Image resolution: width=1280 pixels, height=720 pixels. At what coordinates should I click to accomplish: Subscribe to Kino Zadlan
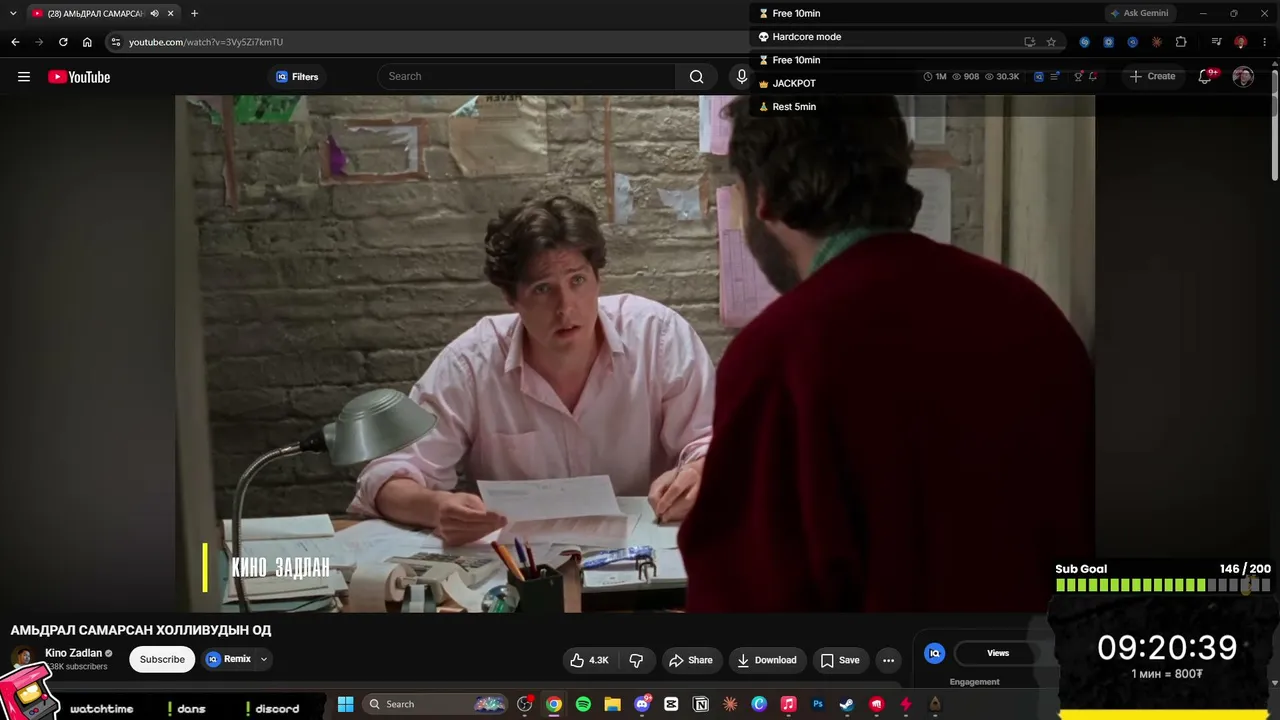(162, 660)
